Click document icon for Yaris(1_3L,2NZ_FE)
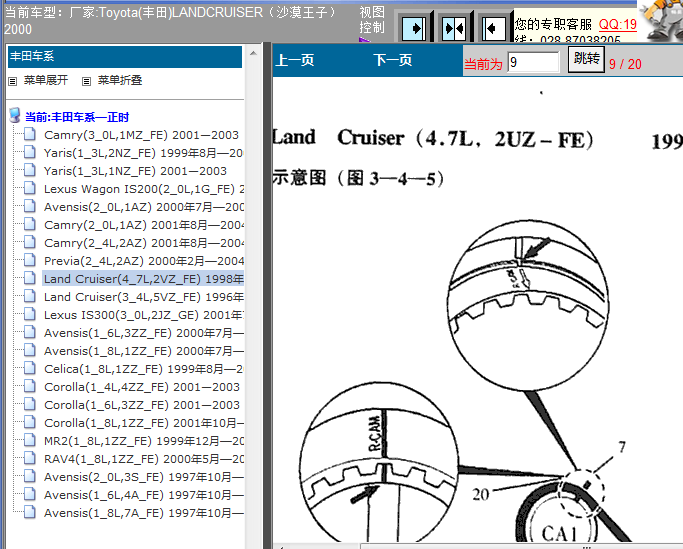683x549 pixels. 30,152
